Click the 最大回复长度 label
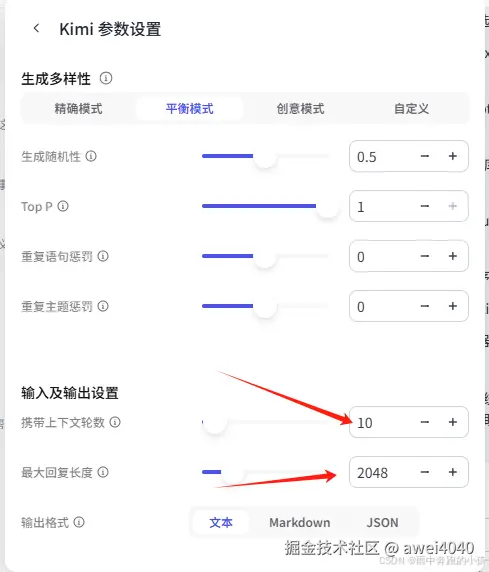Image resolution: width=489 pixels, height=572 pixels. [57, 472]
